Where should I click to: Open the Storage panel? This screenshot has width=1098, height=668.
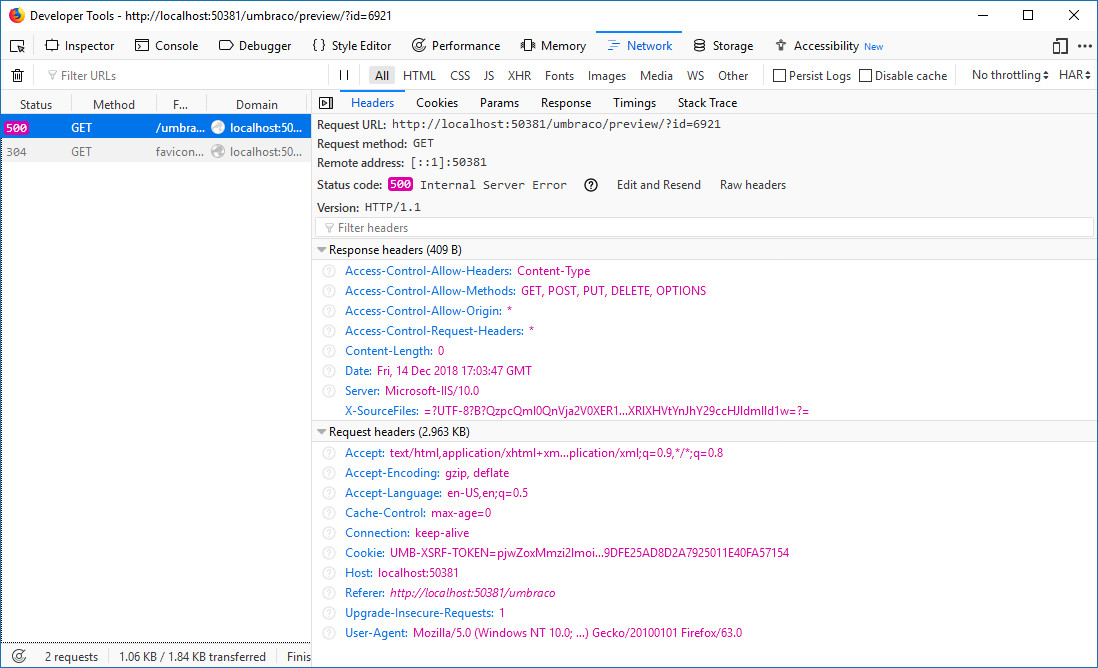pyautogui.click(x=723, y=46)
